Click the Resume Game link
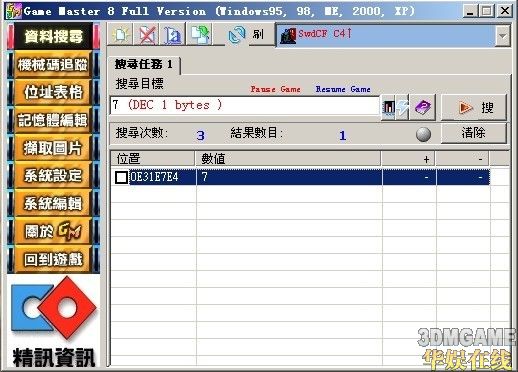 [343, 89]
